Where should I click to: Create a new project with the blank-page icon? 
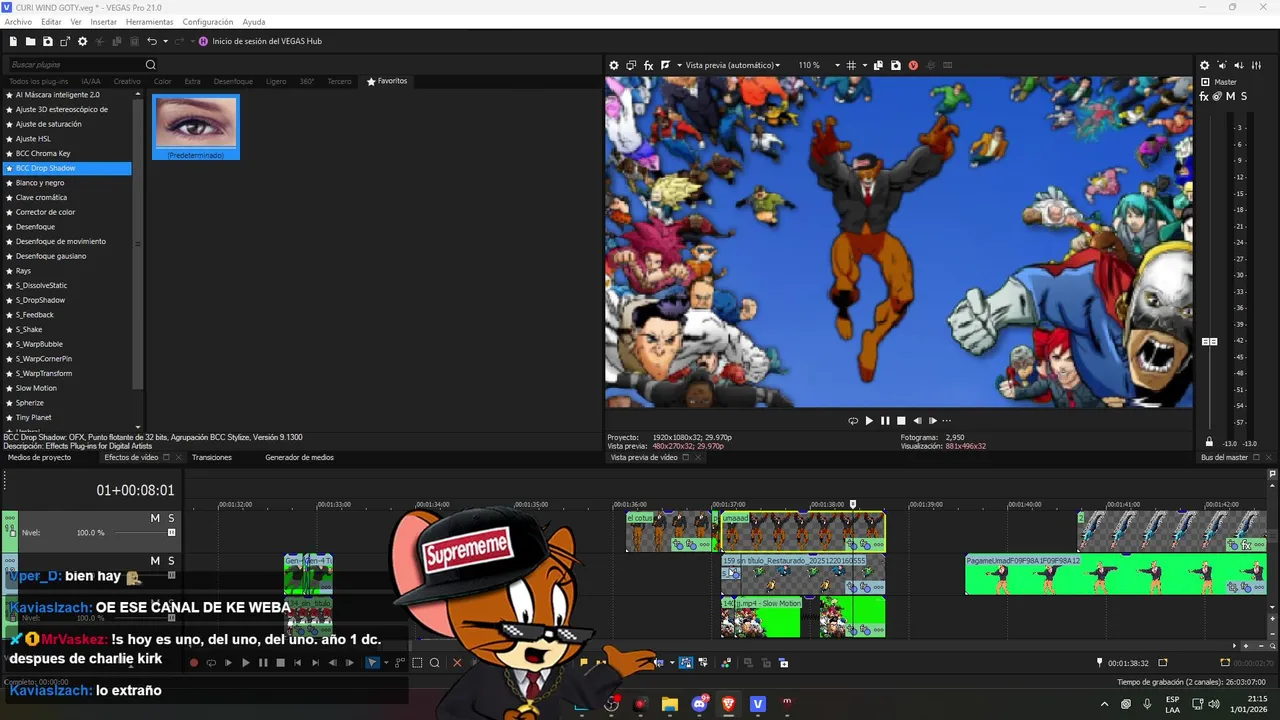13,41
